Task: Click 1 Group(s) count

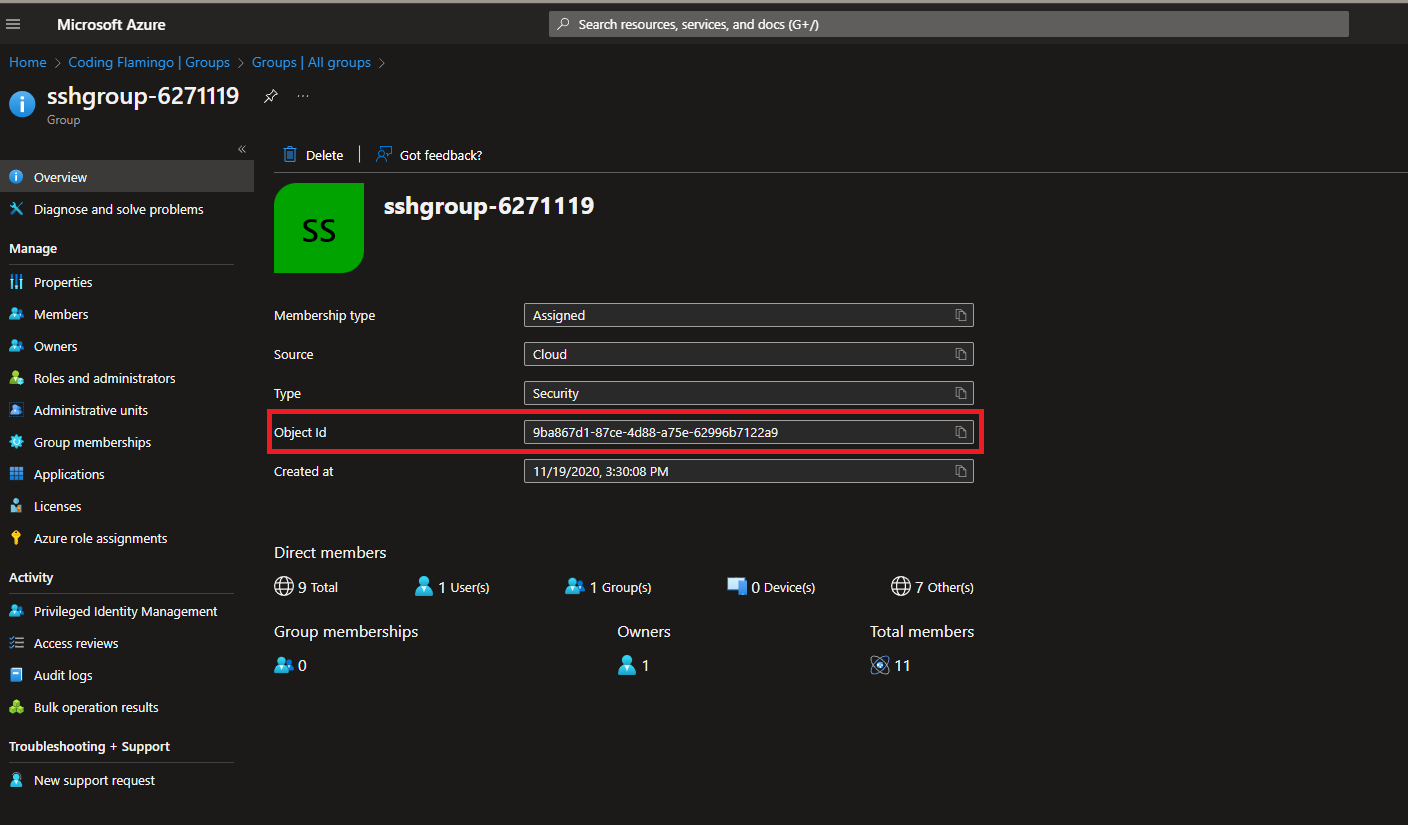Action: tap(608, 587)
